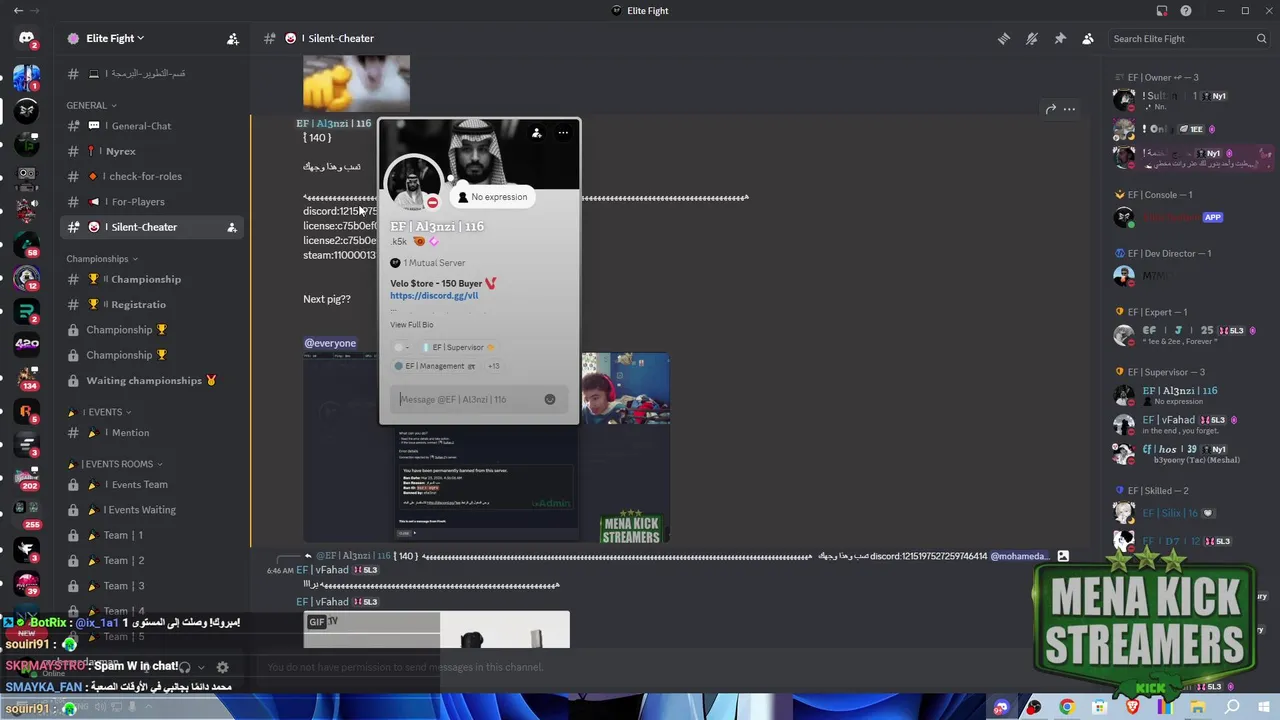Click 1 Mutual Server in popup
The image size is (1280, 720).
428,263
